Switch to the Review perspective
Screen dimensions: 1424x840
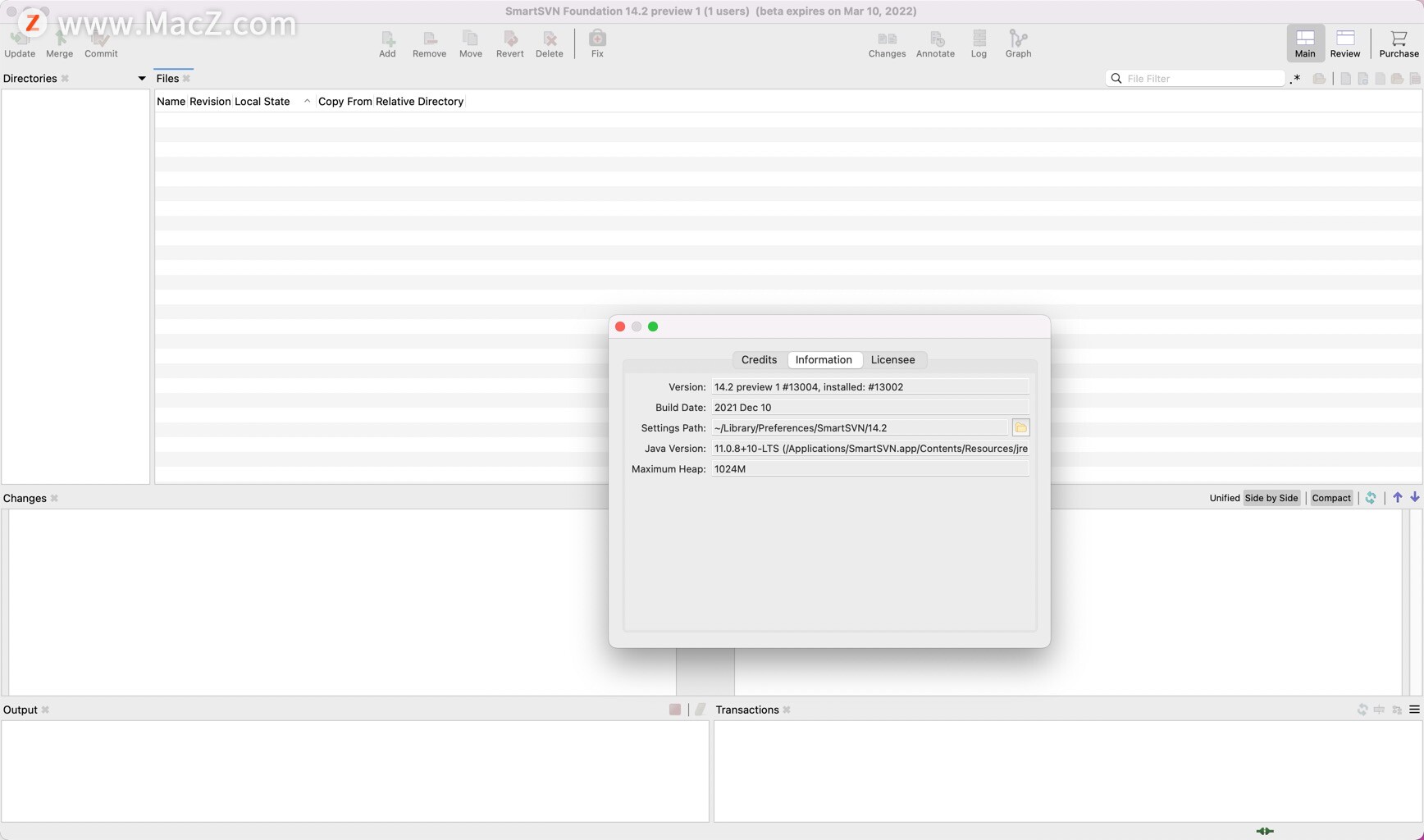1344,43
